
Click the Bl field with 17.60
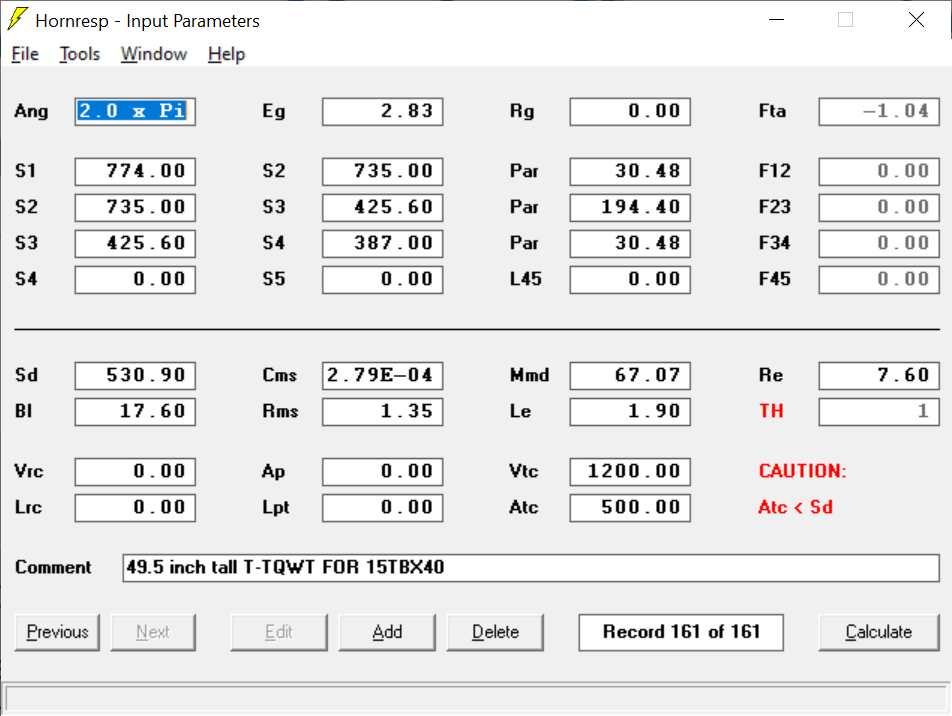pyautogui.click(x=135, y=412)
